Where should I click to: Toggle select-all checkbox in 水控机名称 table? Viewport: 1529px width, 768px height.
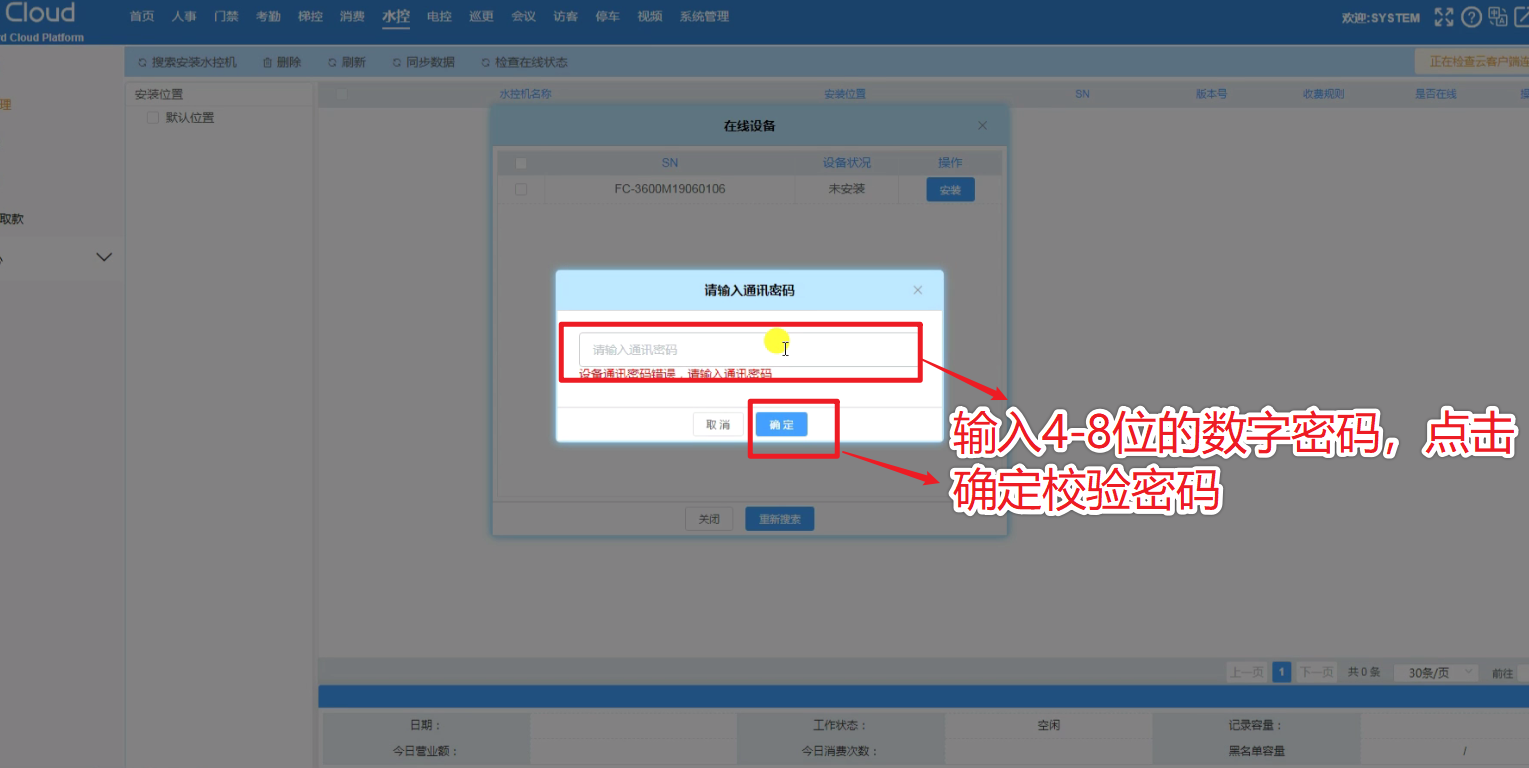tap(342, 94)
